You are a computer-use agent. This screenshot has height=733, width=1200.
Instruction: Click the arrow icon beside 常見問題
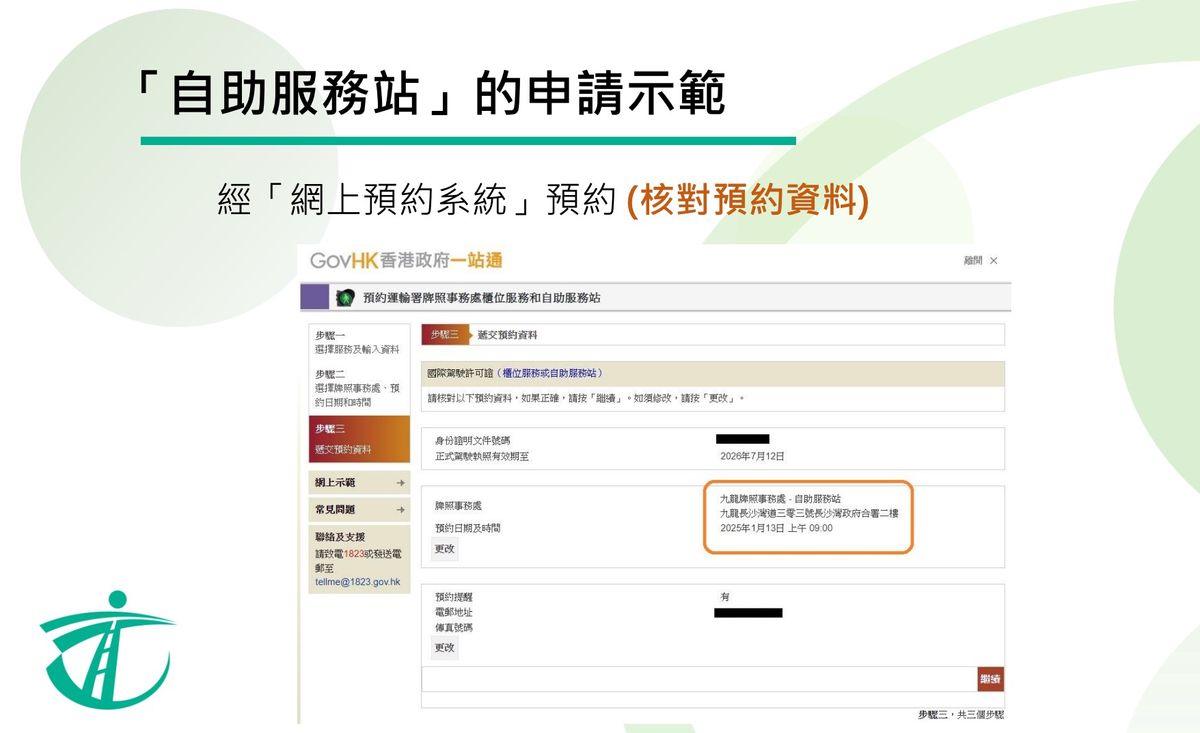pos(400,510)
